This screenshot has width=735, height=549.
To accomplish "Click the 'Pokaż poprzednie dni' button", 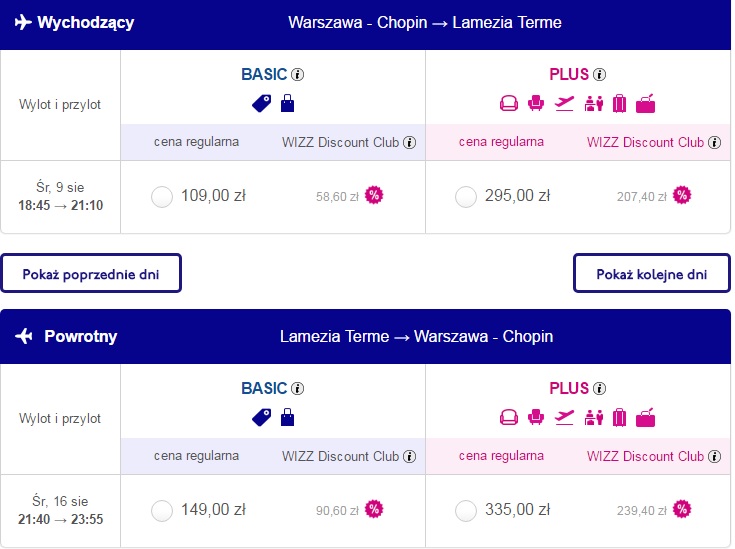I will point(91,273).
